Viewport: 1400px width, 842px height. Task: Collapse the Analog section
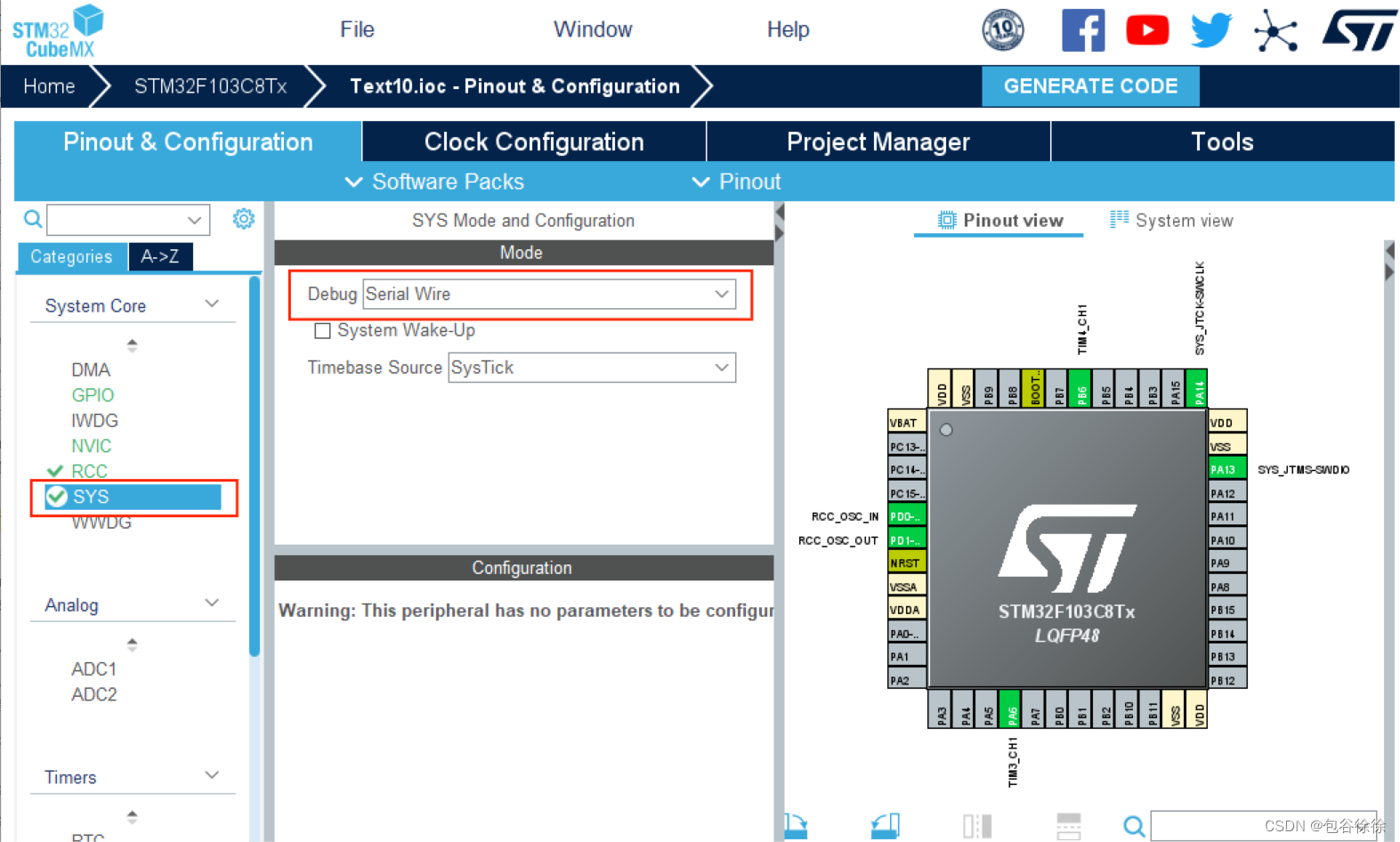(x=212, y=603)
